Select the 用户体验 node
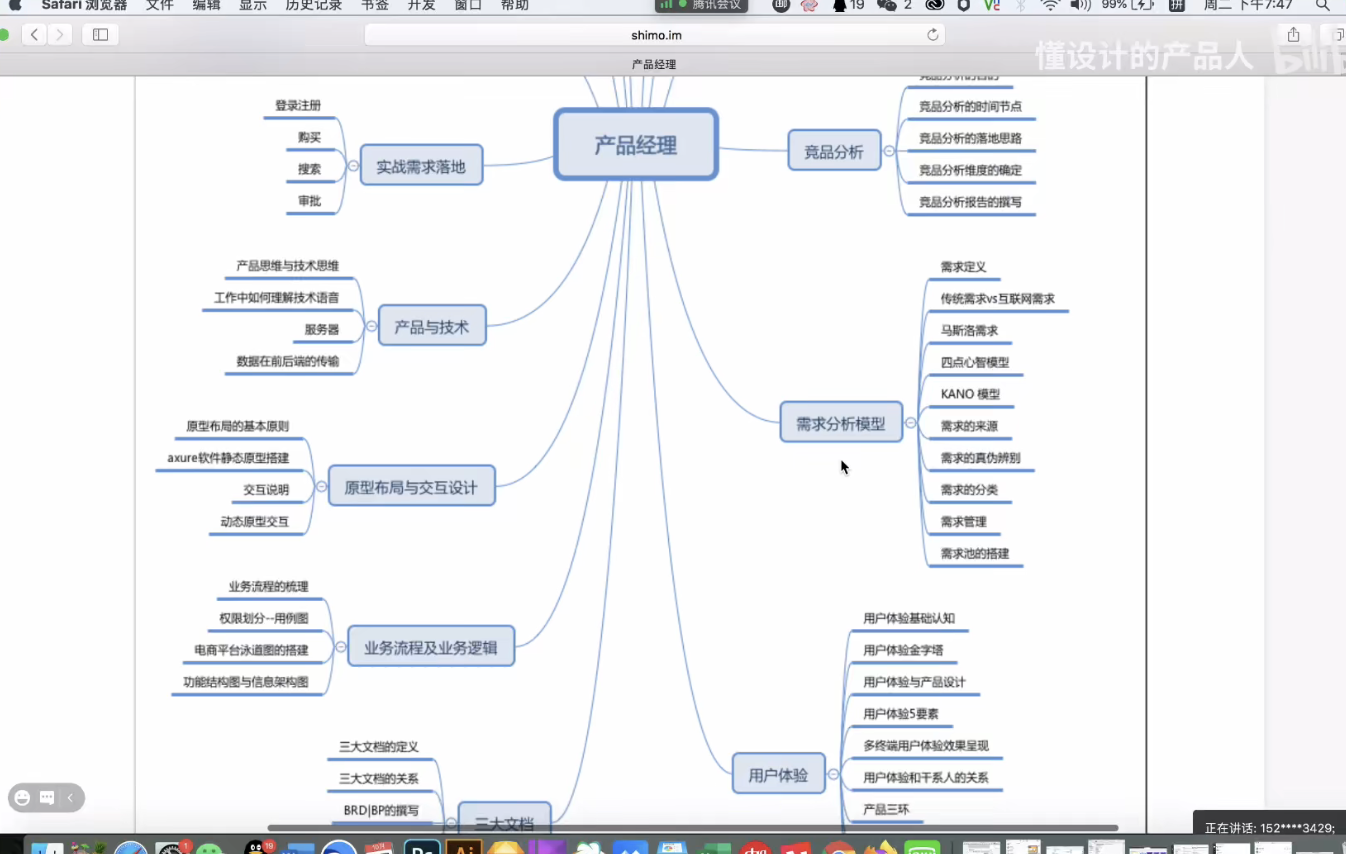The width and height of the screenshot is (1346, 854). click(779, 774)
